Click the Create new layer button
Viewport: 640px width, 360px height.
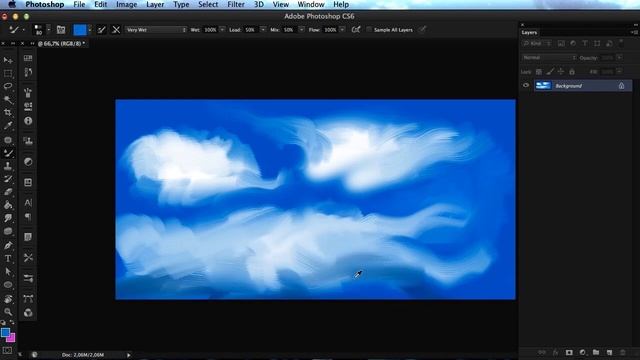pos(609,352)
